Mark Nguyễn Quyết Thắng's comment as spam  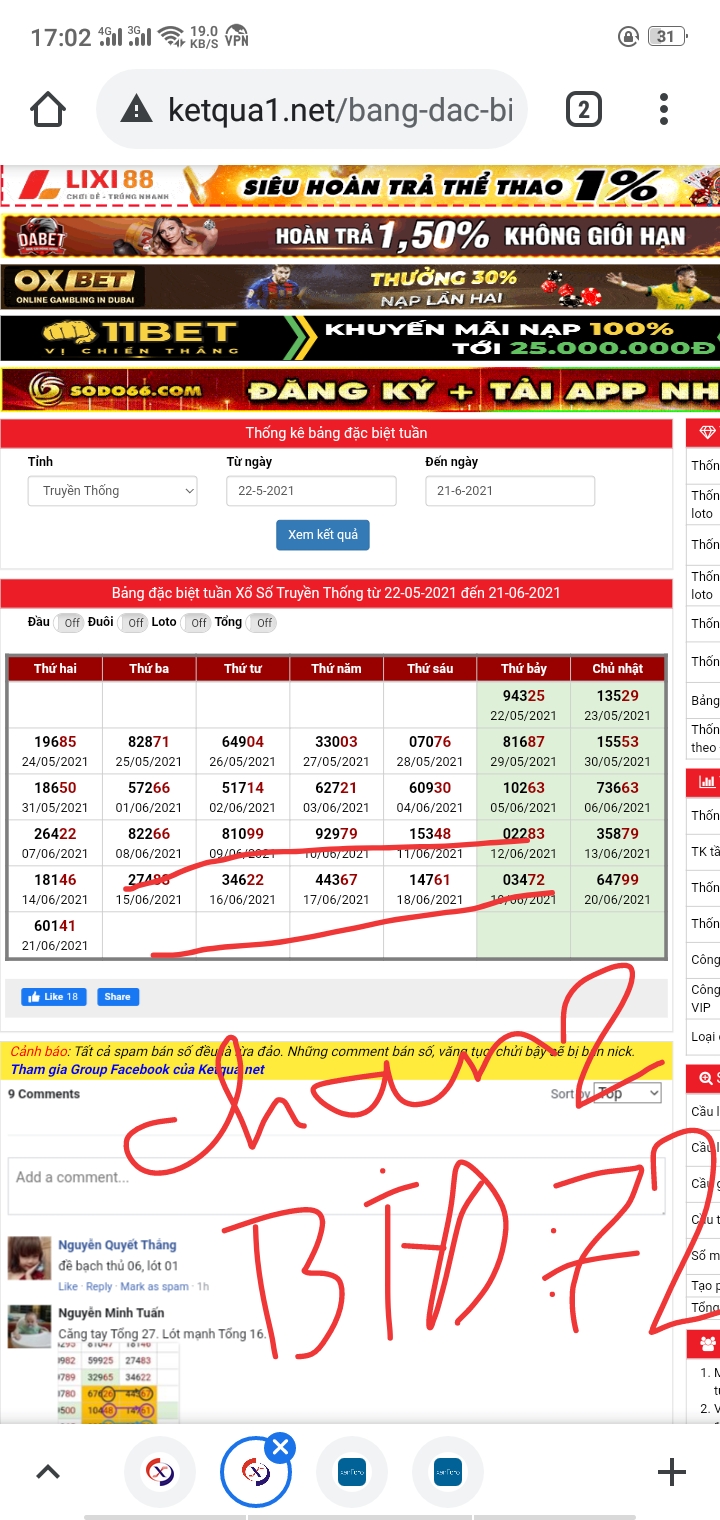[154, 1286]
